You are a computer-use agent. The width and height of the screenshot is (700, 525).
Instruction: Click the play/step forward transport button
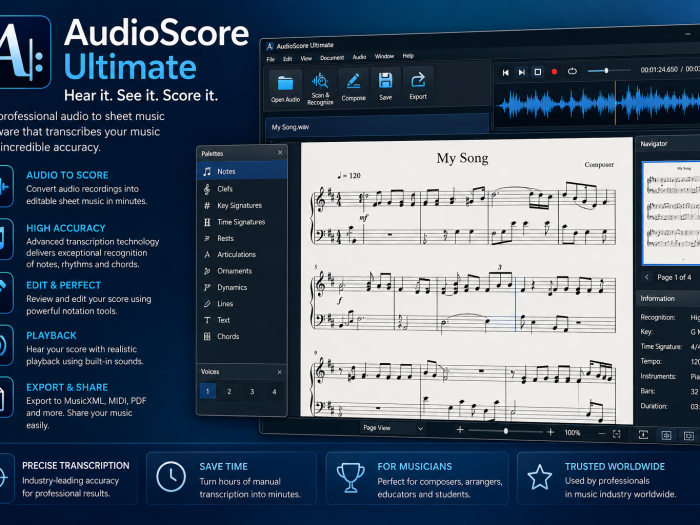coord(521,72)
